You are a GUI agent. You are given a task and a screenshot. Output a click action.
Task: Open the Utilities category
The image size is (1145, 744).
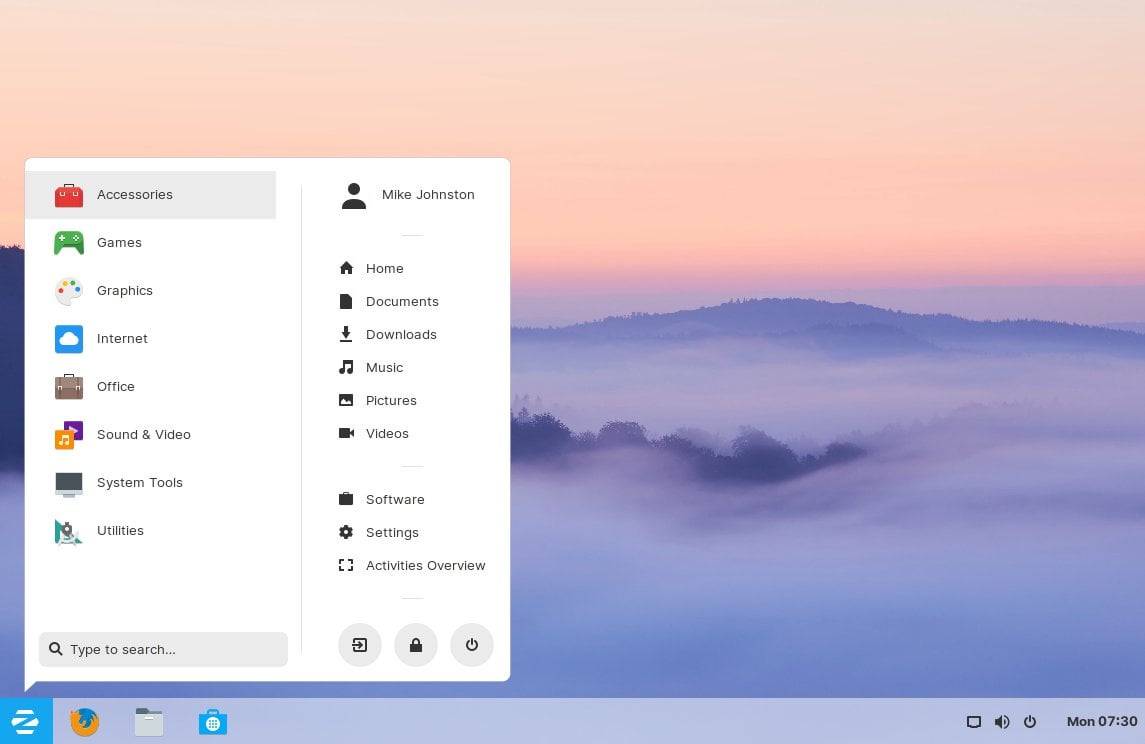pos(120,530)
